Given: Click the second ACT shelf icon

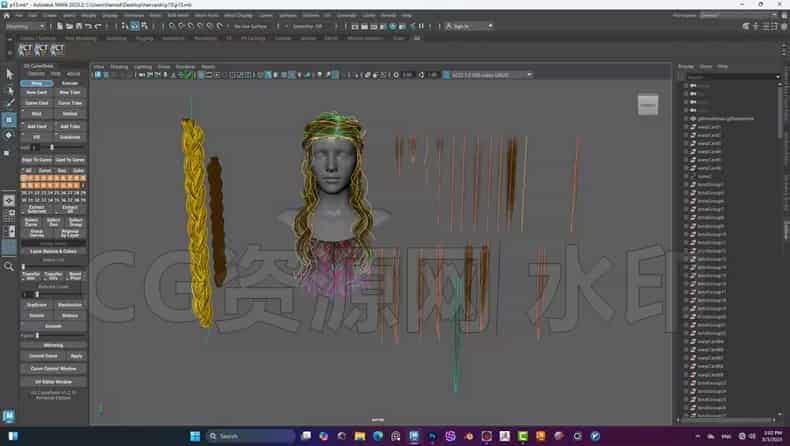Looking at the screenshot, I should [41, 49].
